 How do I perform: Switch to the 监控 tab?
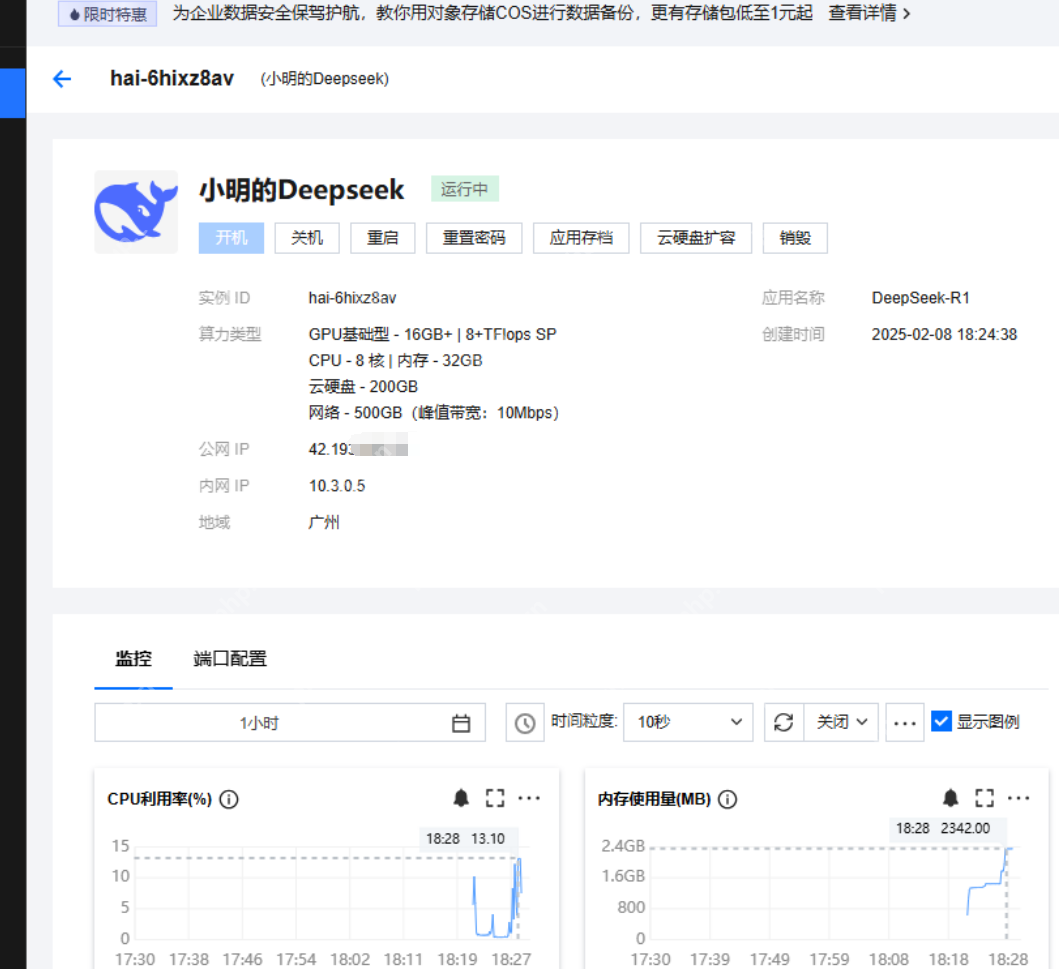(133, 658)
